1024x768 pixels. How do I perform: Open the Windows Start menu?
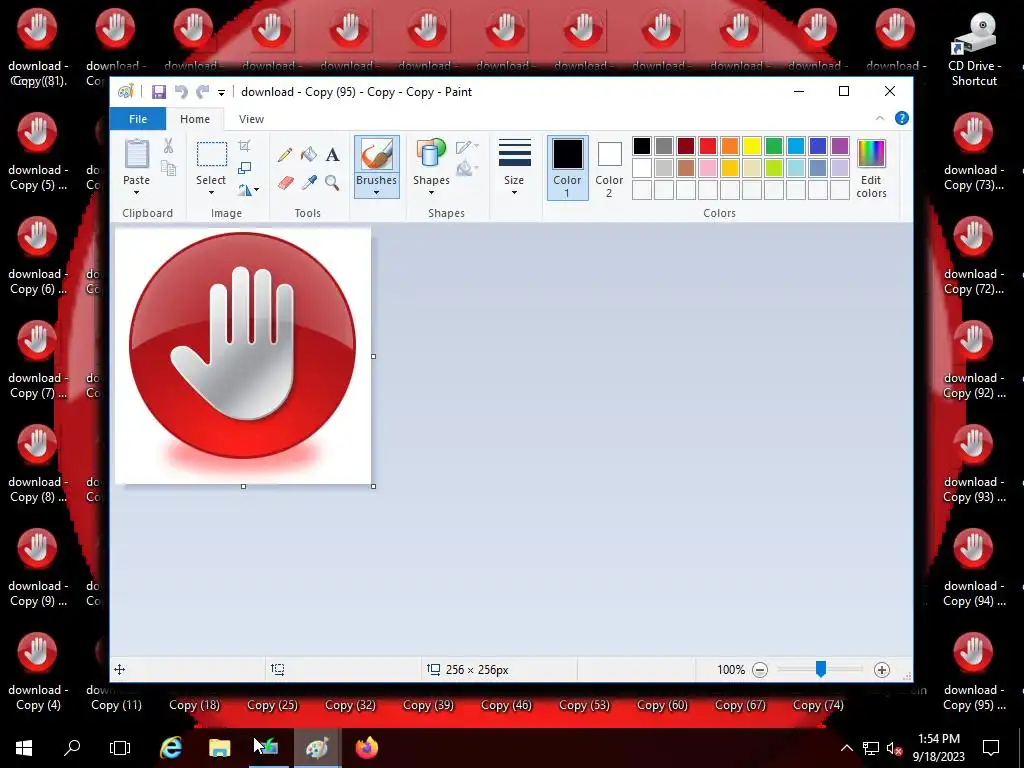[x=24, y=748]
